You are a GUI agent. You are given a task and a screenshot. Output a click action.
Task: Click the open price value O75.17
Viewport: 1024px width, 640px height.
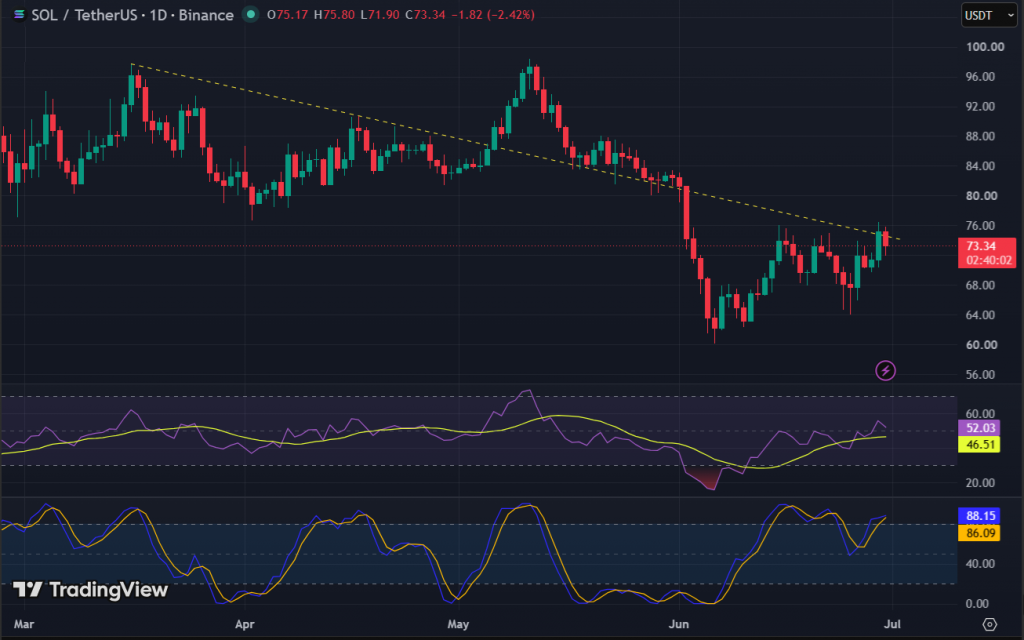click(x=287, y=15)
